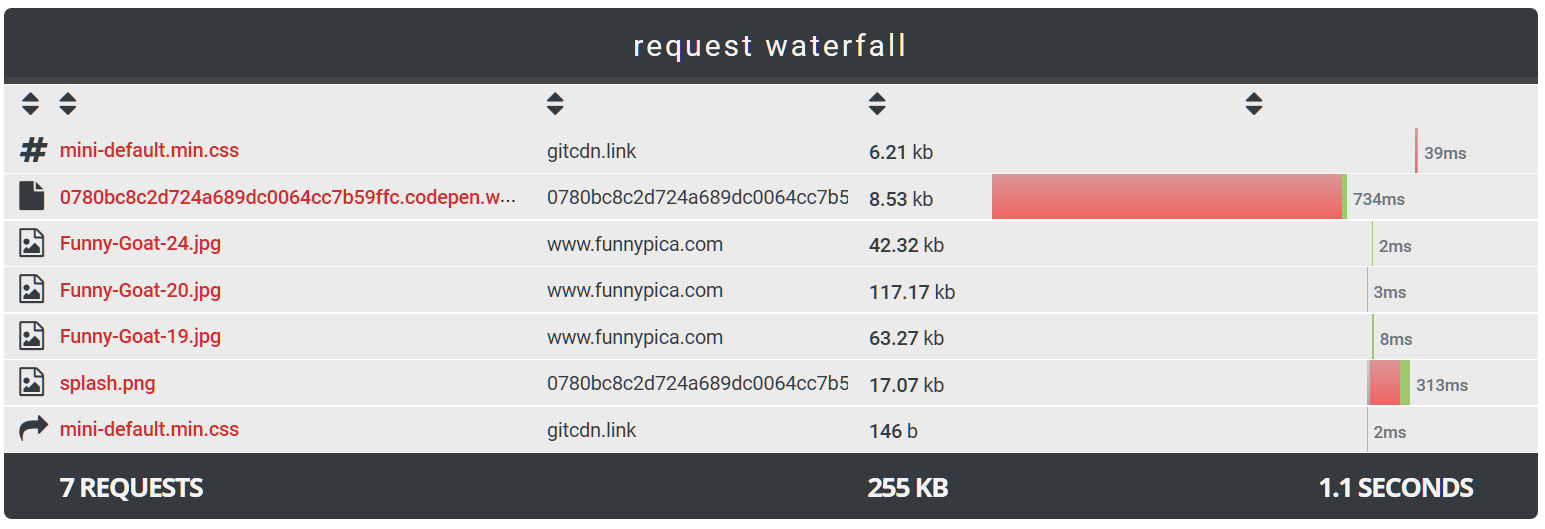Click the image icon beside Funny-Goat-24.jpg
The width and height of the screenshot is (1545, 529).
click(32, 244)
